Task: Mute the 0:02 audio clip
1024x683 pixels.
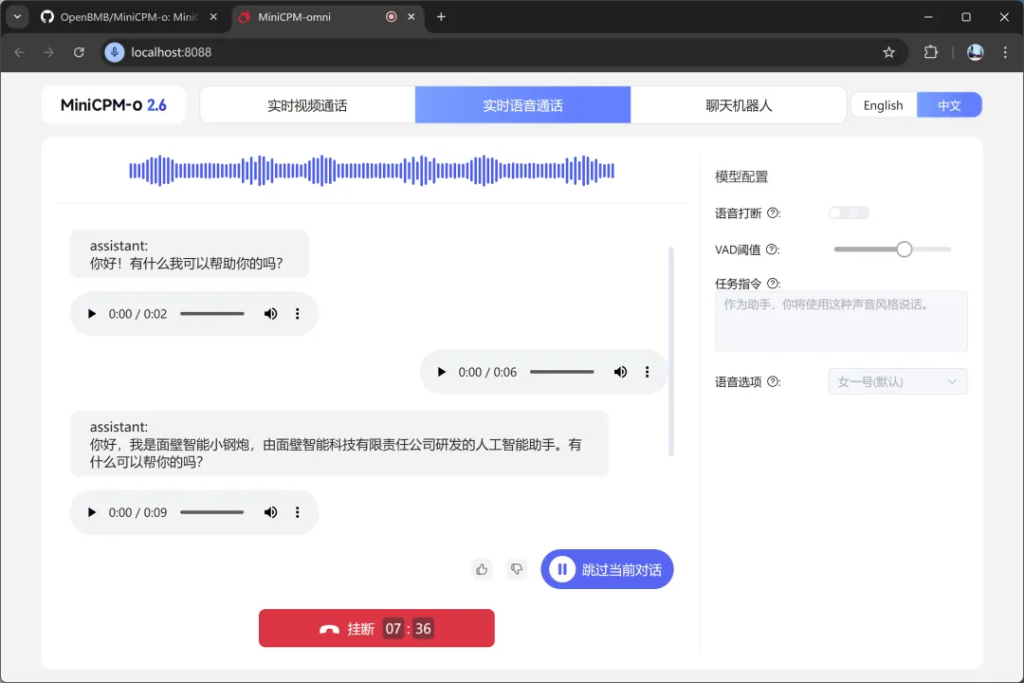Action: (270, 314)
